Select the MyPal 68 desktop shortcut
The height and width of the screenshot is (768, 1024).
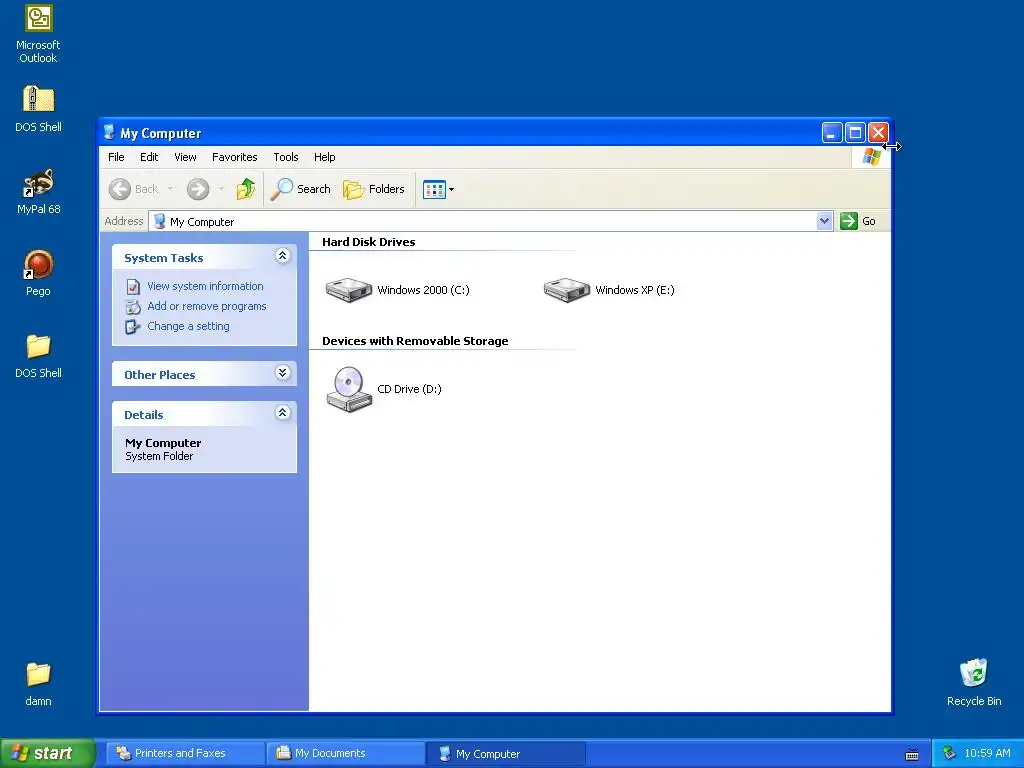(38, 191)
